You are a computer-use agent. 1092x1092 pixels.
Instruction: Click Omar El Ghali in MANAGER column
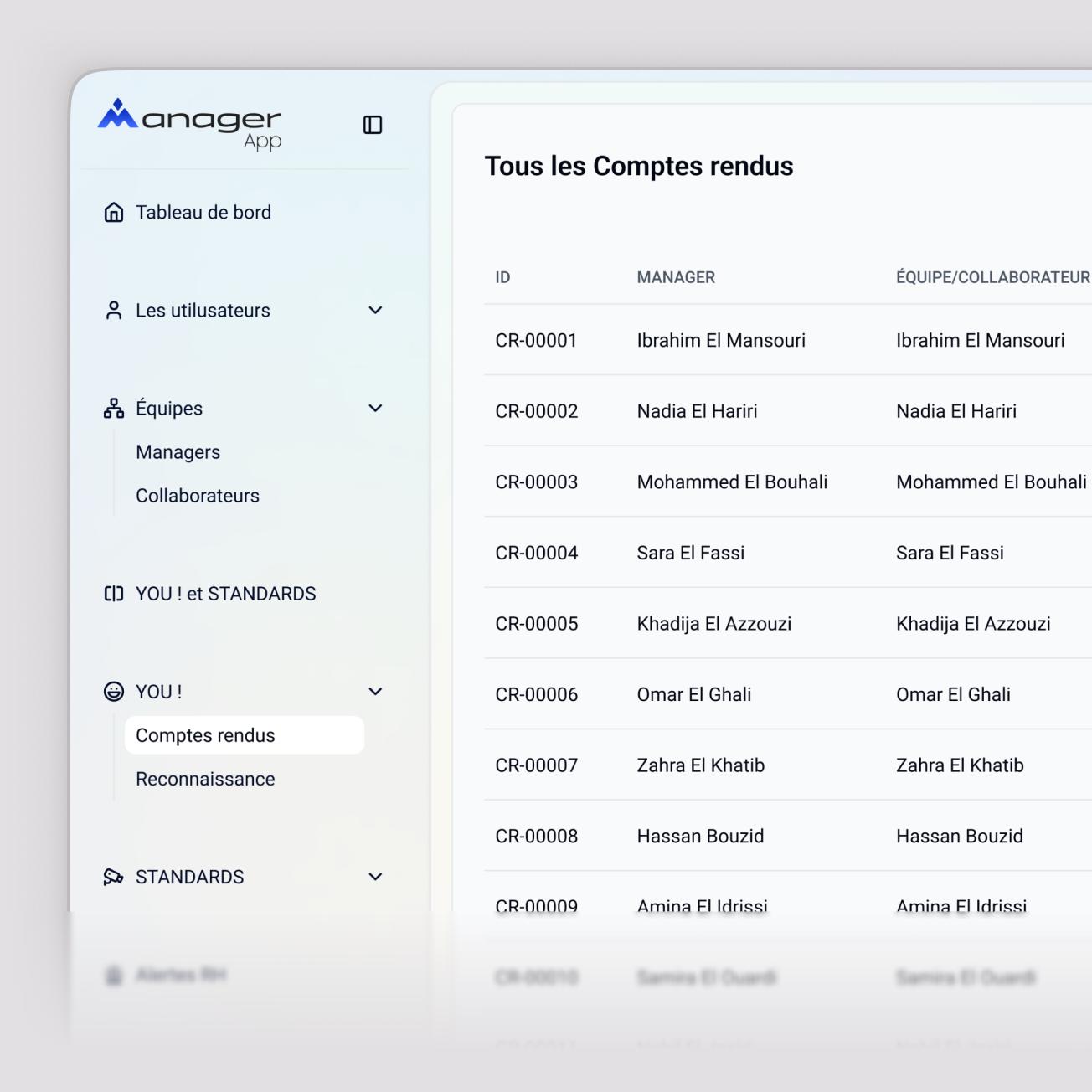pyautogui.click(x=694, y=694)
